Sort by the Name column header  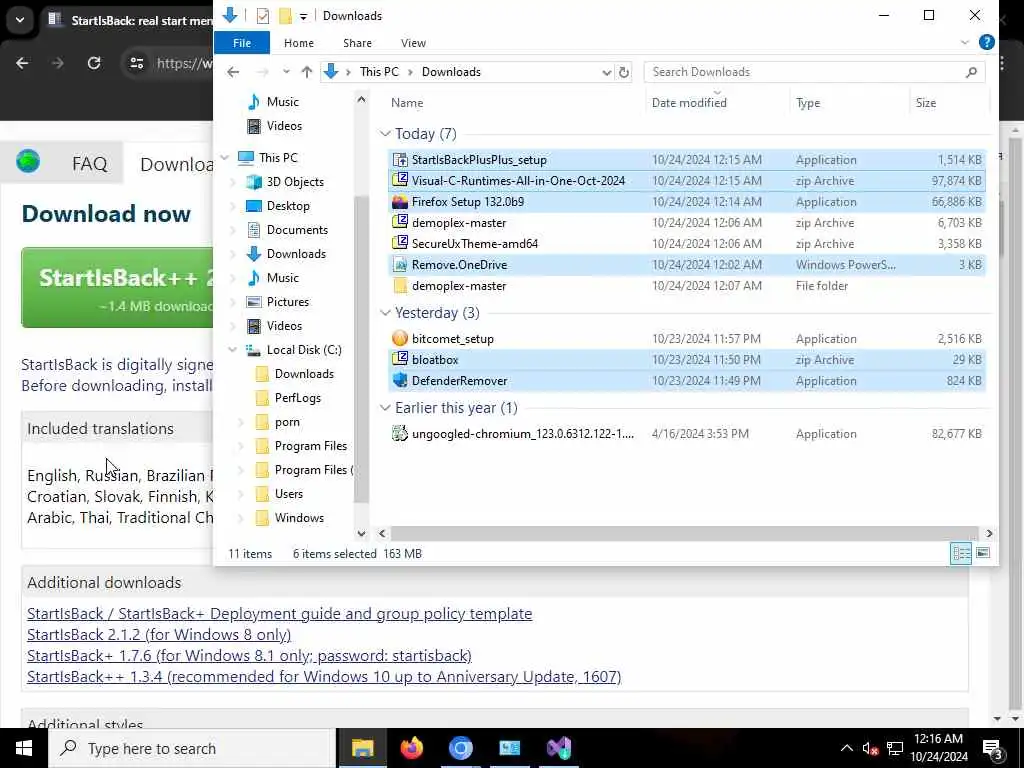(407, 103)
